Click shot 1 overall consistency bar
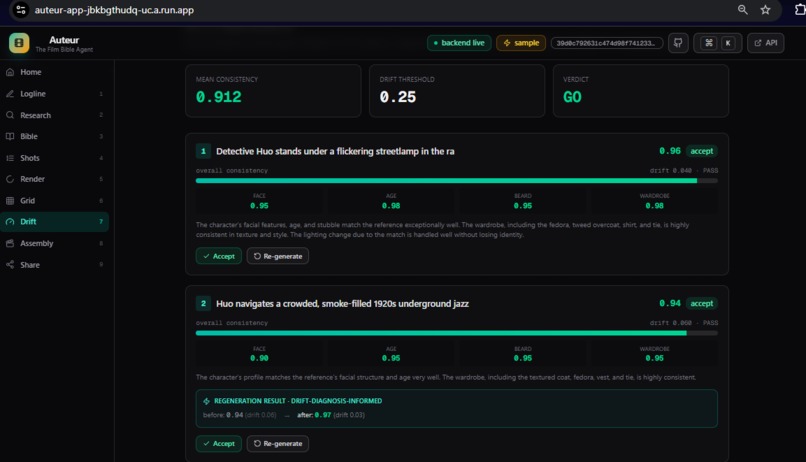Viewport: 806px width, 462px height. [456, 181]
